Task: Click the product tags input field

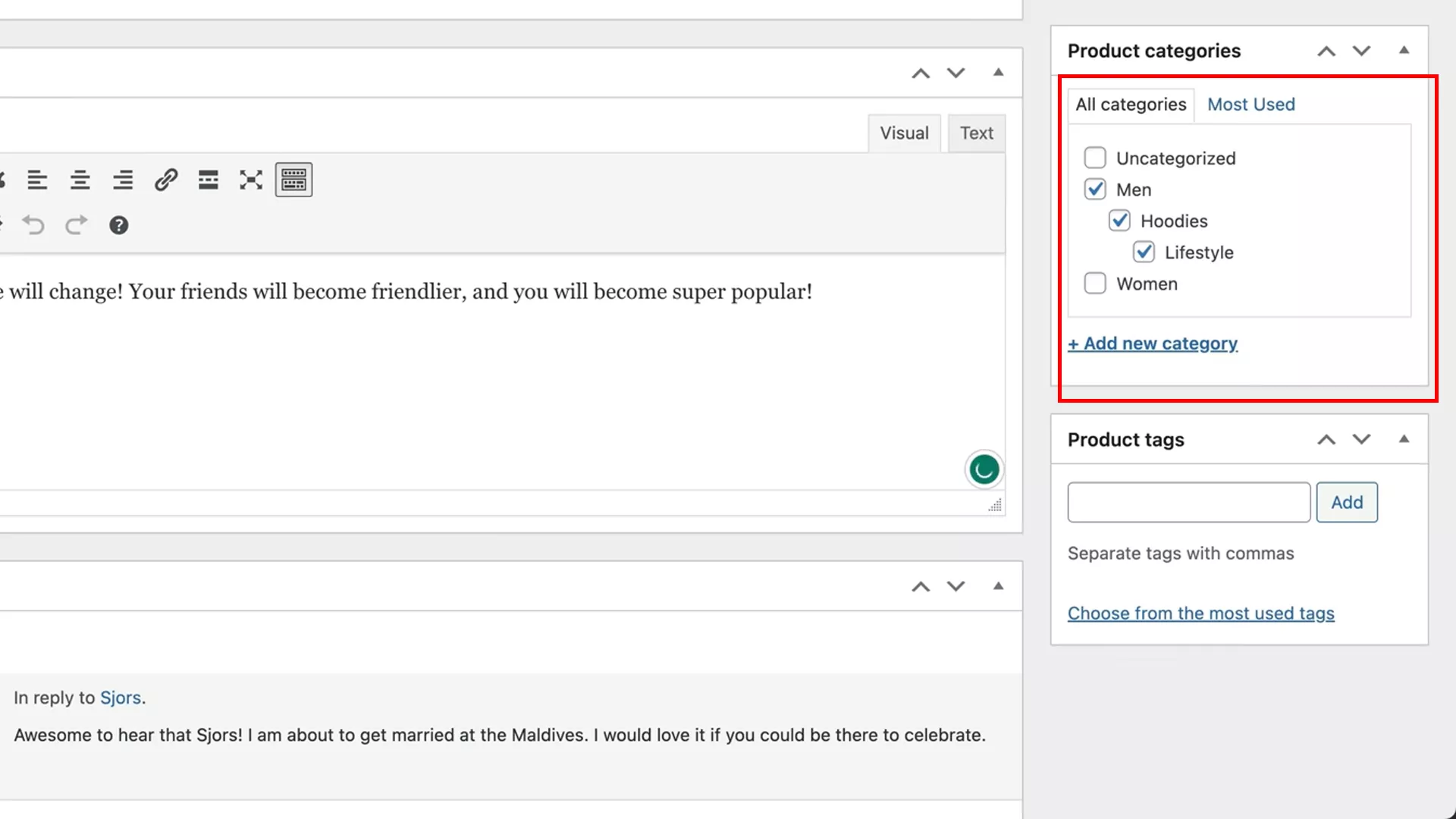Action: (1188, 502)
